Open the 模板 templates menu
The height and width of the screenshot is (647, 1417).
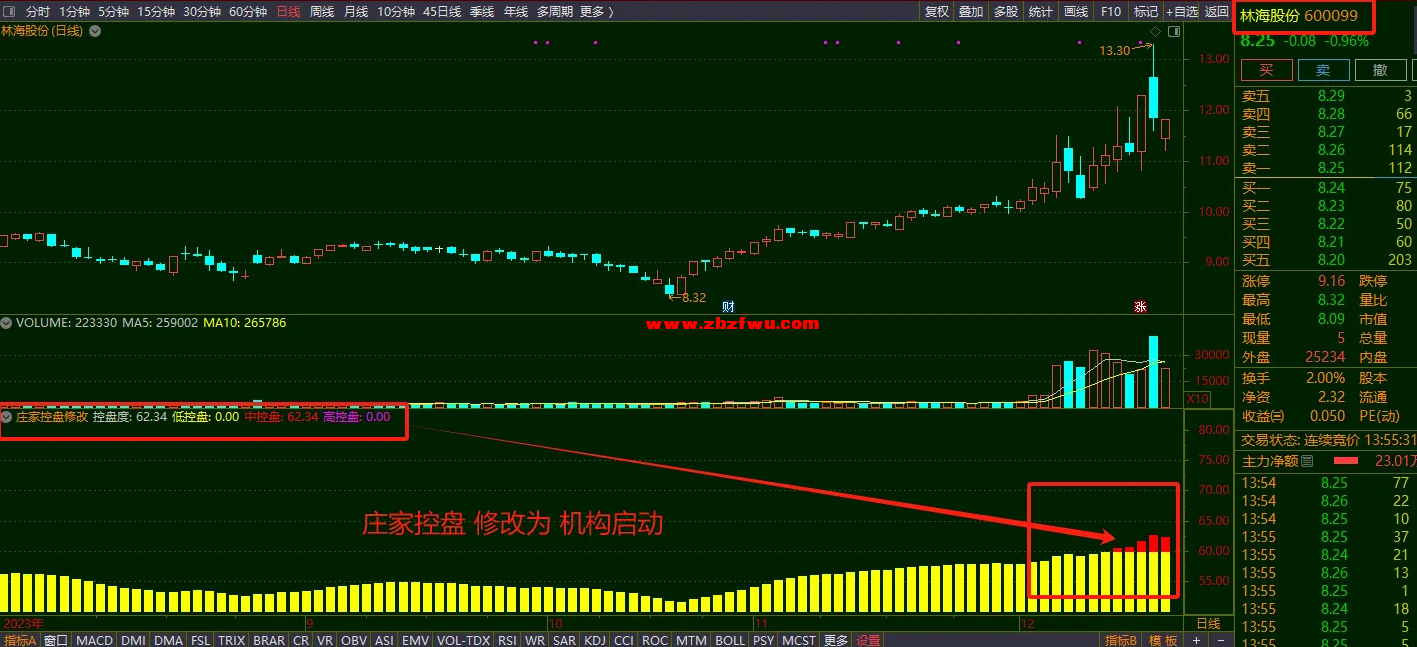coord(1164,640)
